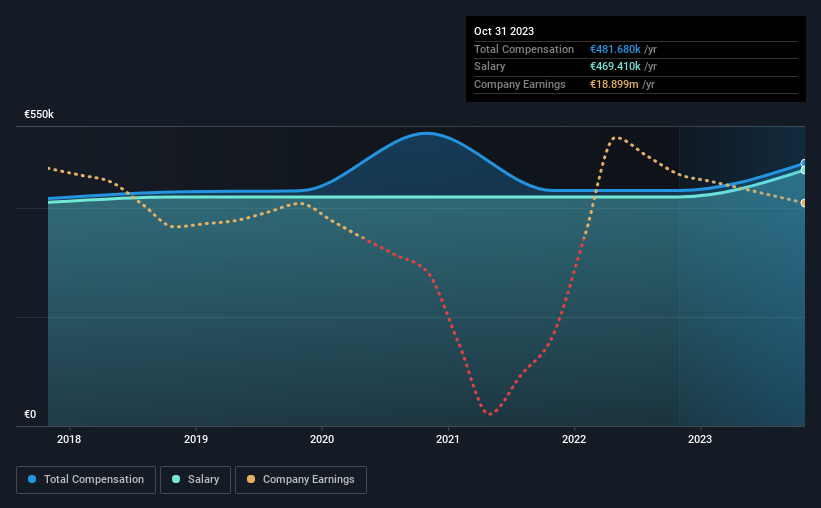Click the teal Salary endpoint marker
The height and width of the screenshot is (508, 821).
coord(804,170)
